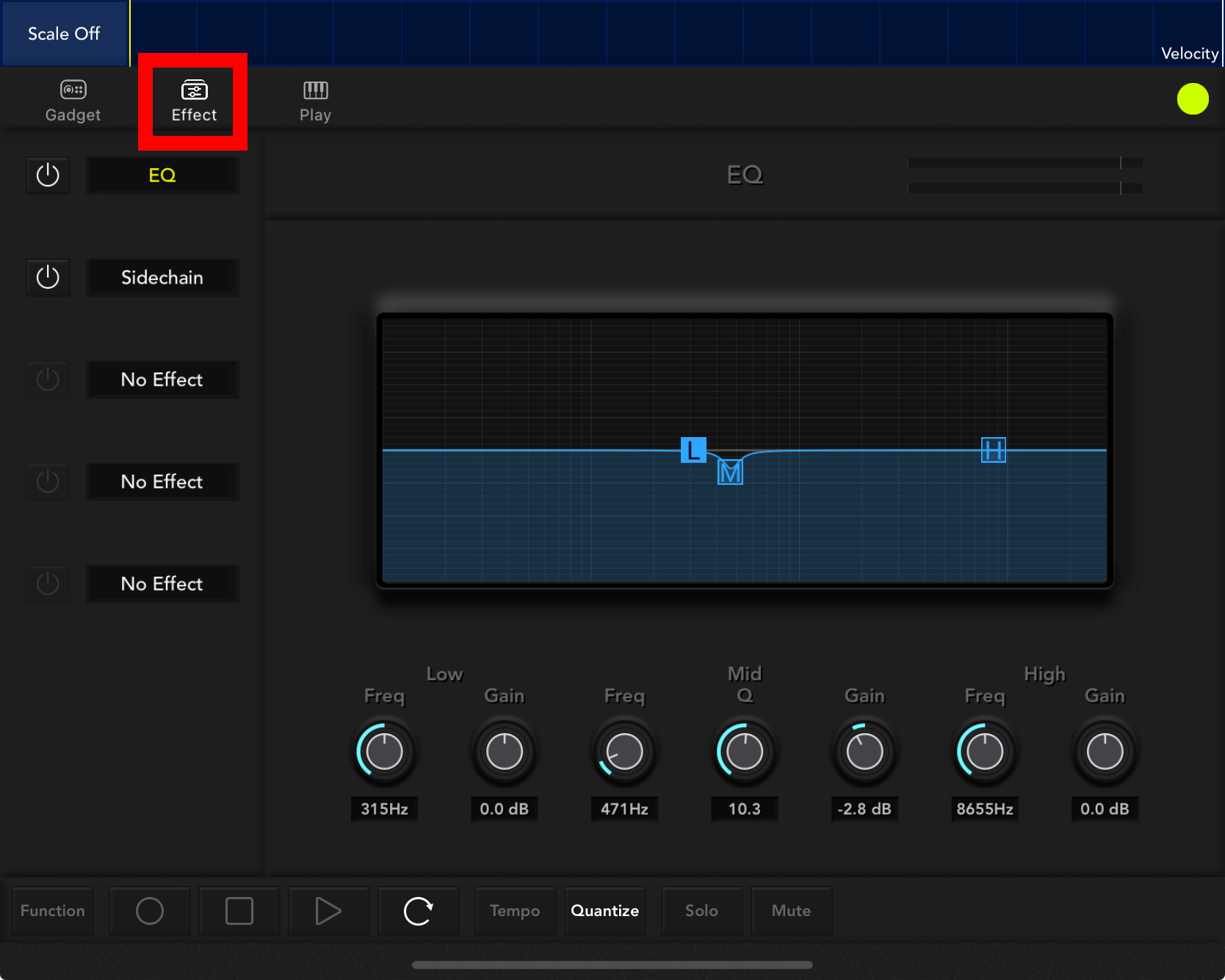
Task: Click the Low Freq knob
Action: click(384, 752)
